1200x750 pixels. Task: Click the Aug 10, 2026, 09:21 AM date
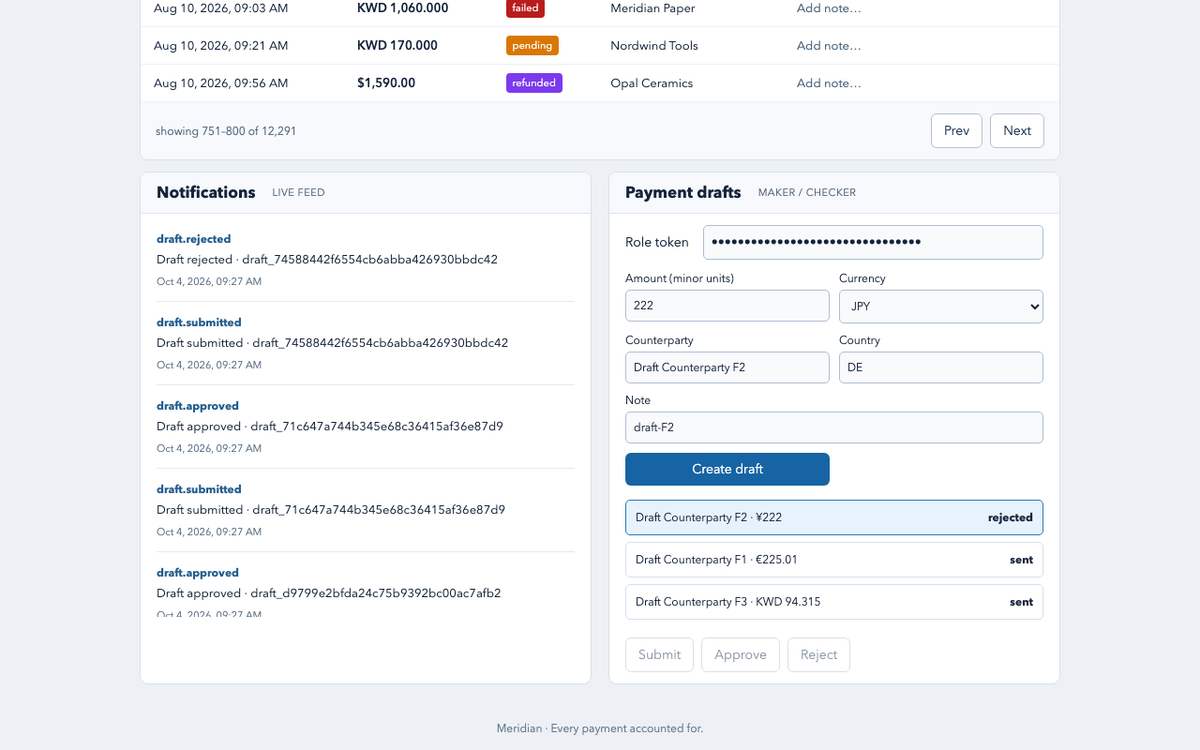coord(221,46)
